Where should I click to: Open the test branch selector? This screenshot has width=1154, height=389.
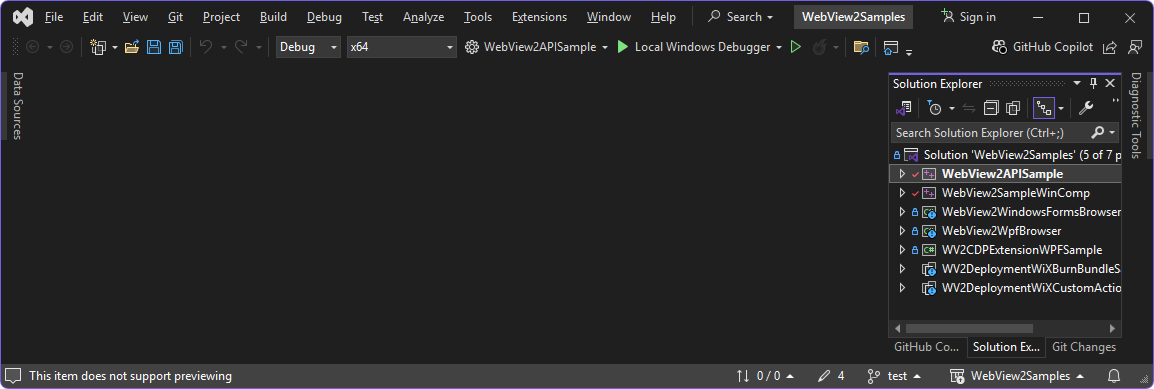(894, 376)
